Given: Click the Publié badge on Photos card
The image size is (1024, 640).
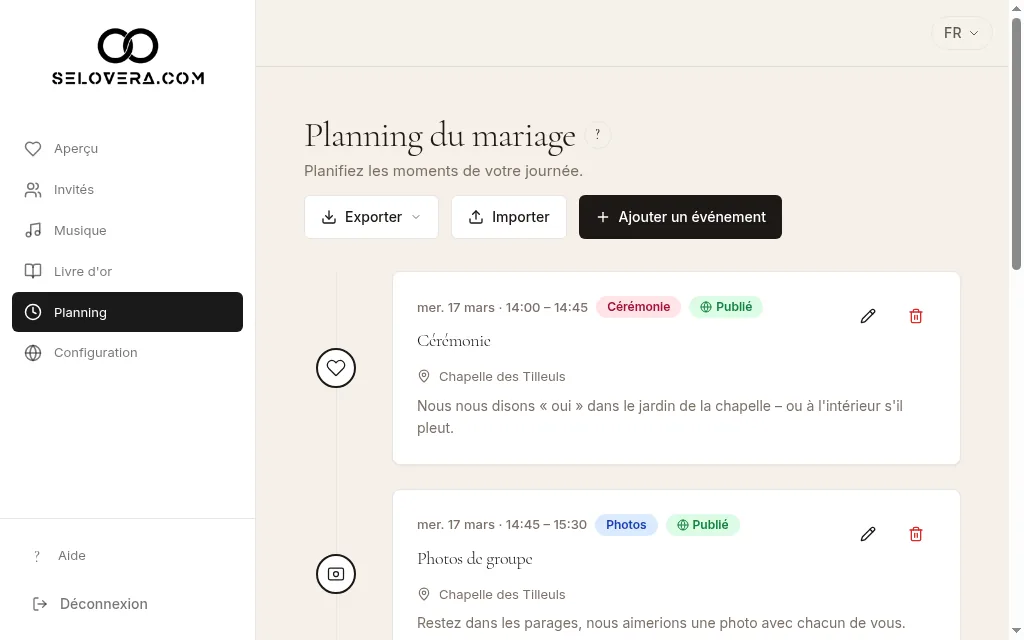Looking at the screenshot, I should pos(703,525).
